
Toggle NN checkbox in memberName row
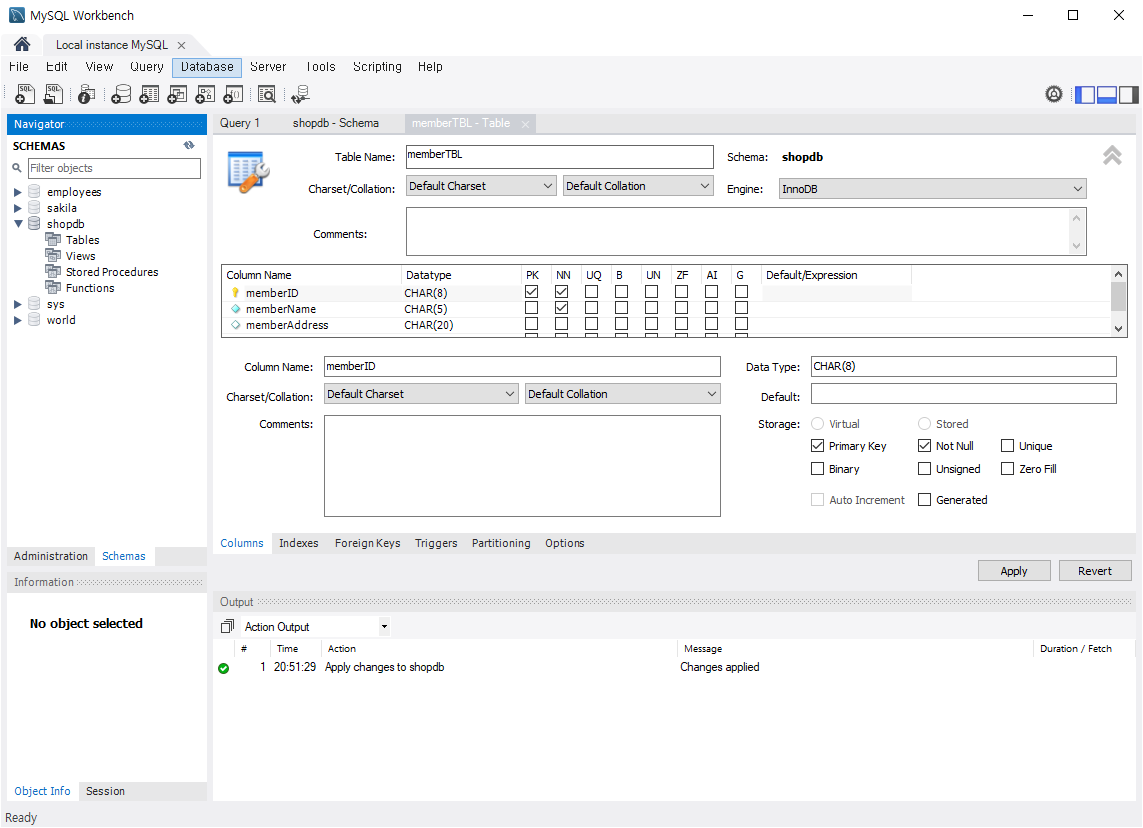561,308
